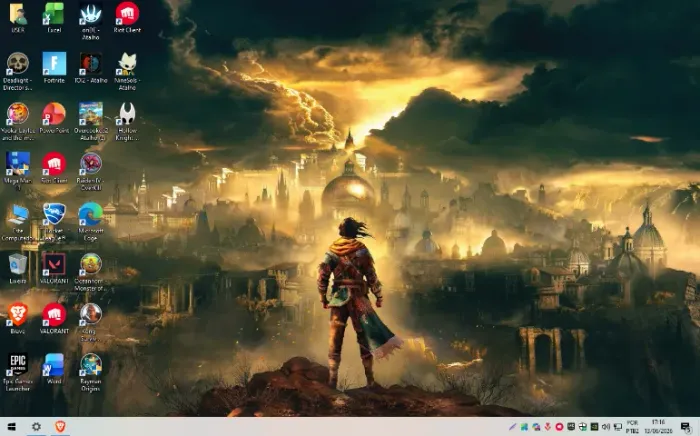Click the pen icon in the system tray
Viewport: 700px width, 436px height.
pos(512,427)
